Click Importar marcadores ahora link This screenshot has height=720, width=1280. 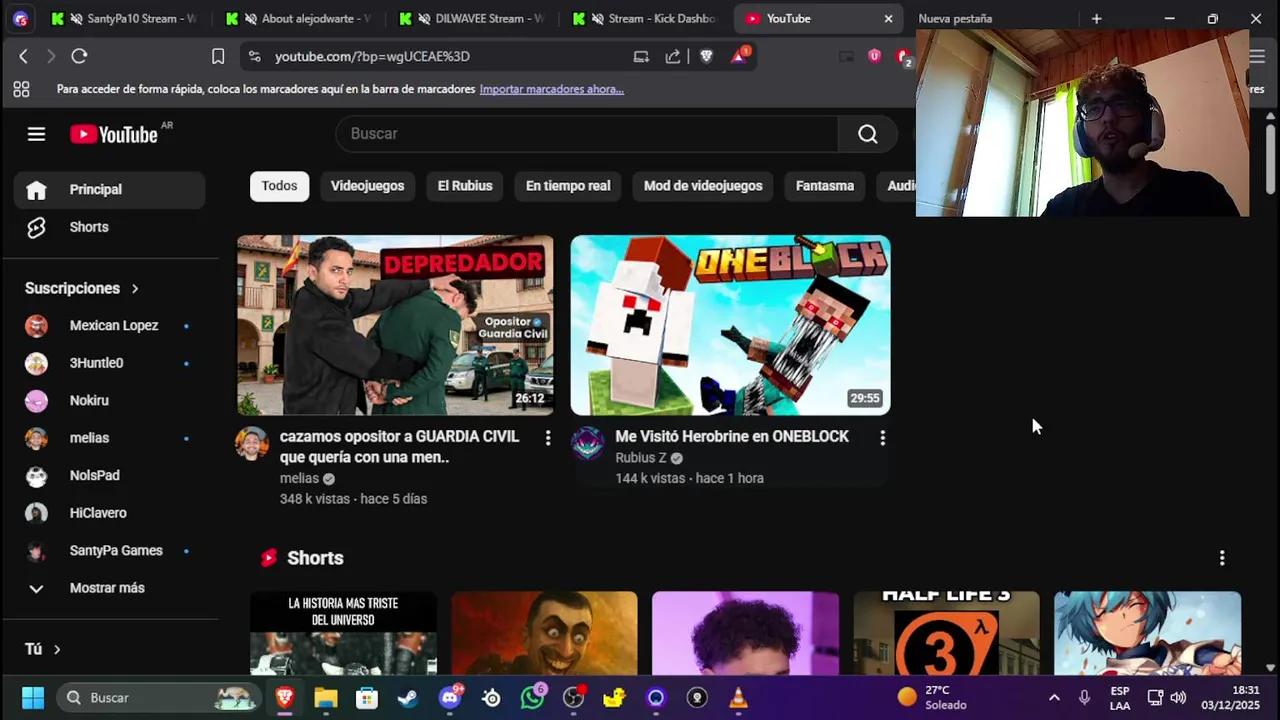(552, 89)
